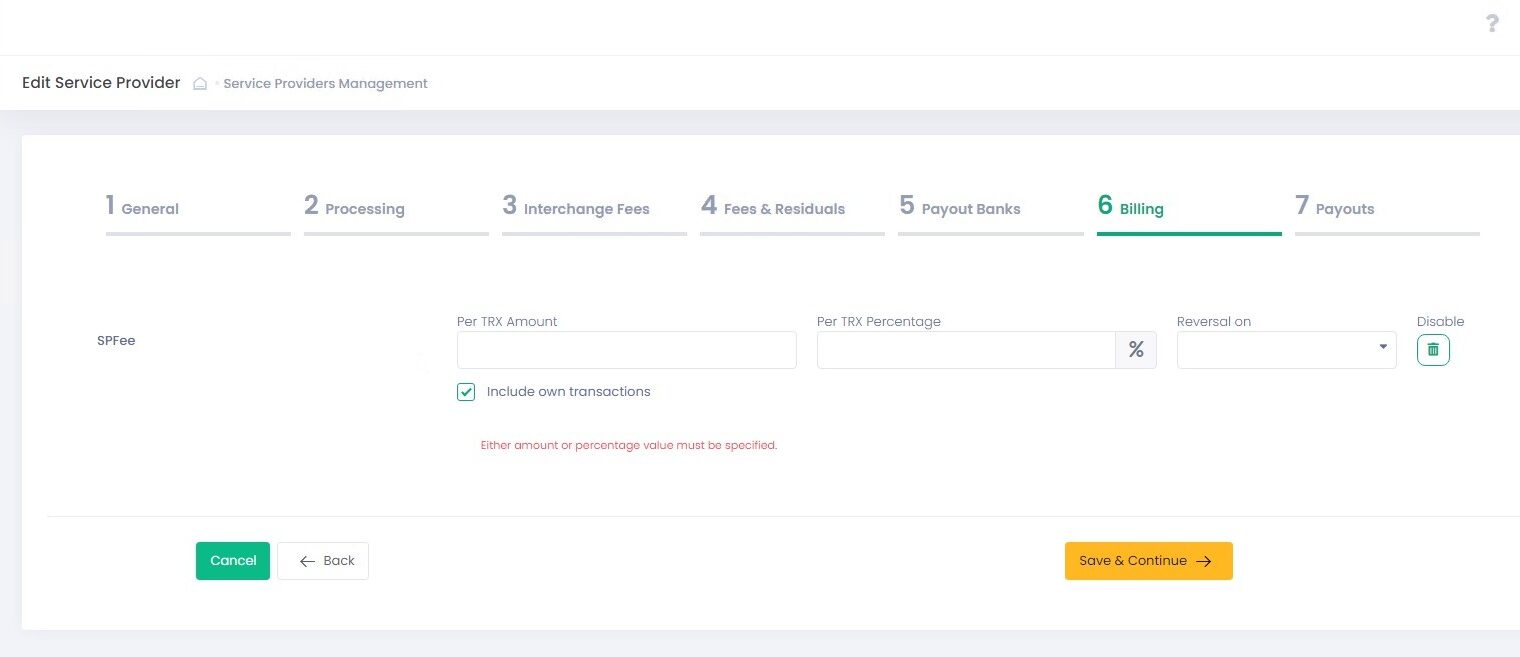1520x657 pixels.
Task: Click the Back button
Action: (323, 561)
